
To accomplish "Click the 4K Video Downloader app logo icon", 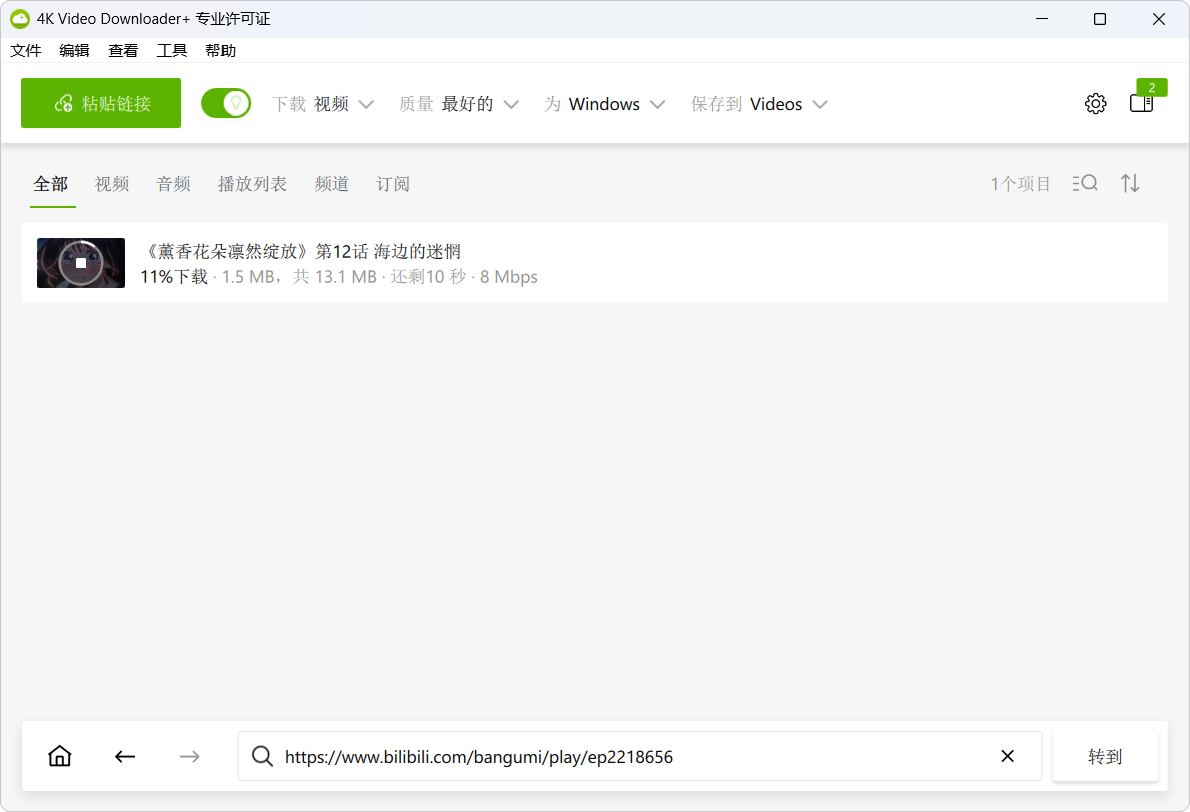I will (x=20, y=19).
